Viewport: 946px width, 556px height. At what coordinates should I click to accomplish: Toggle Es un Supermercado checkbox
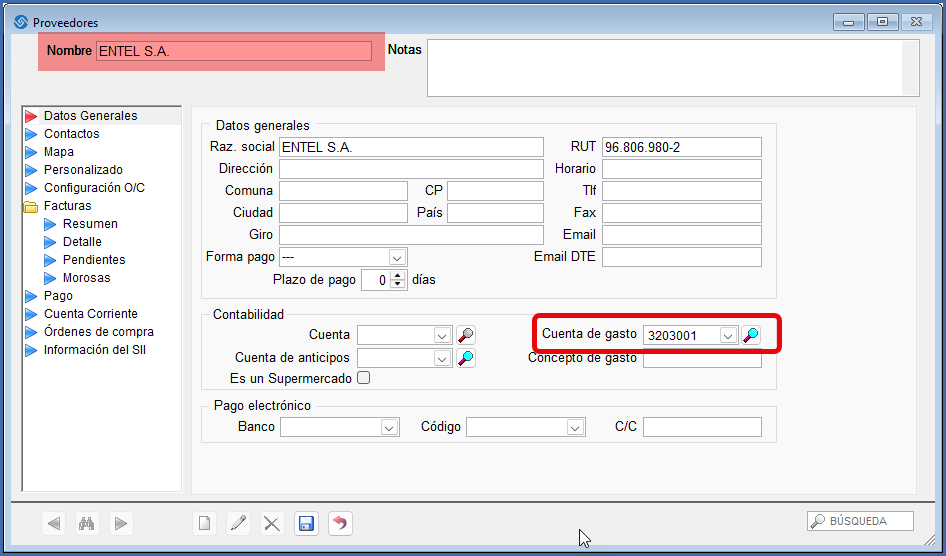pyautogui.click(x=363, y=378)
